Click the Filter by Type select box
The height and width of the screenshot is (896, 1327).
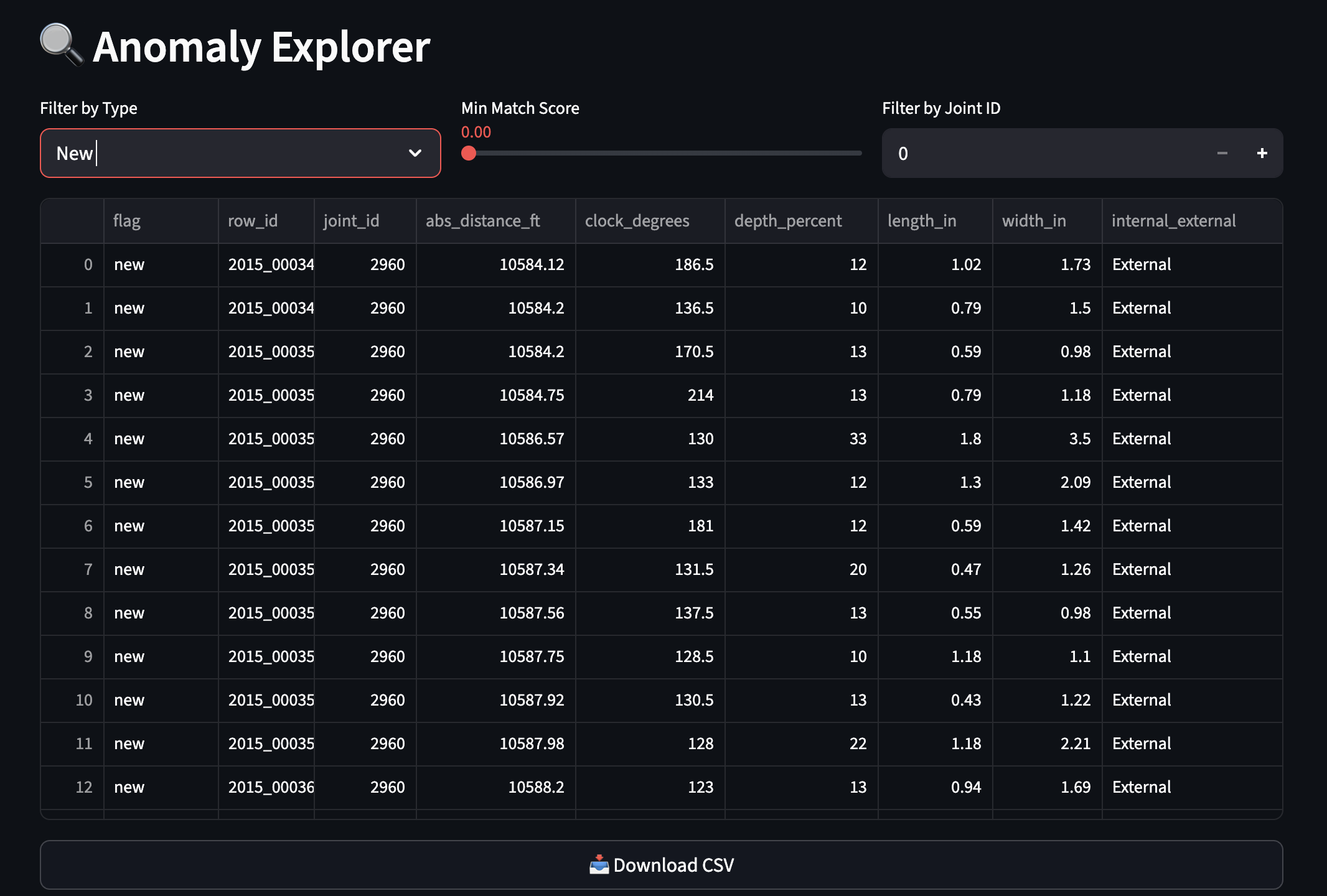coord(224,153)
